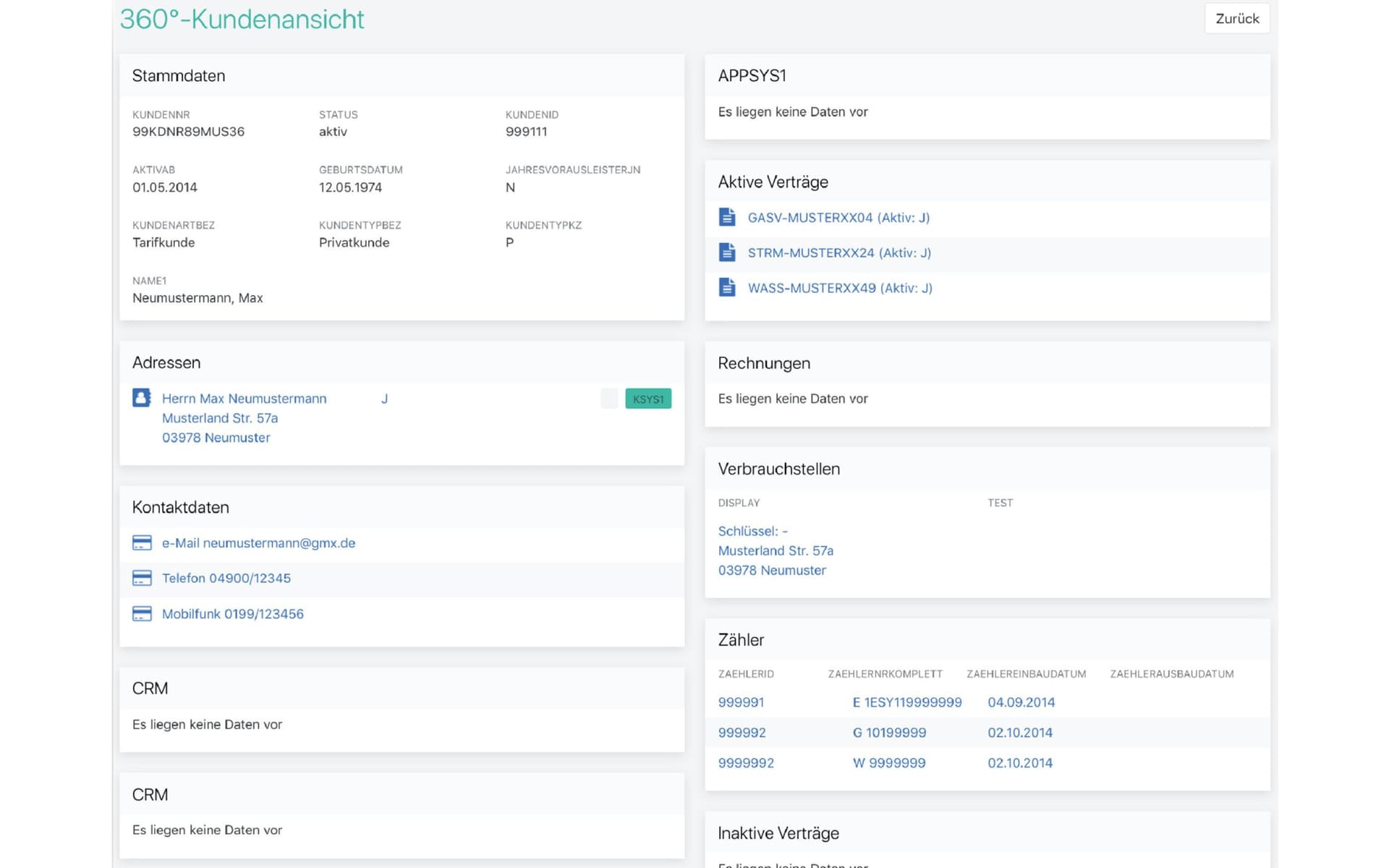Click the document icon beside WASS-MUSTERXX49
This screenshot has width=1389, height=868.
tap(726, 287)
